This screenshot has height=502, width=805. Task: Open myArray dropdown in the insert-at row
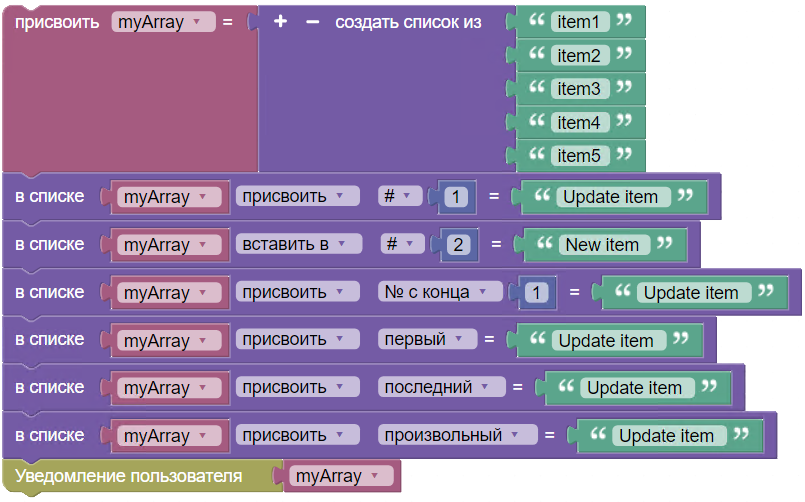pos(169,245)
